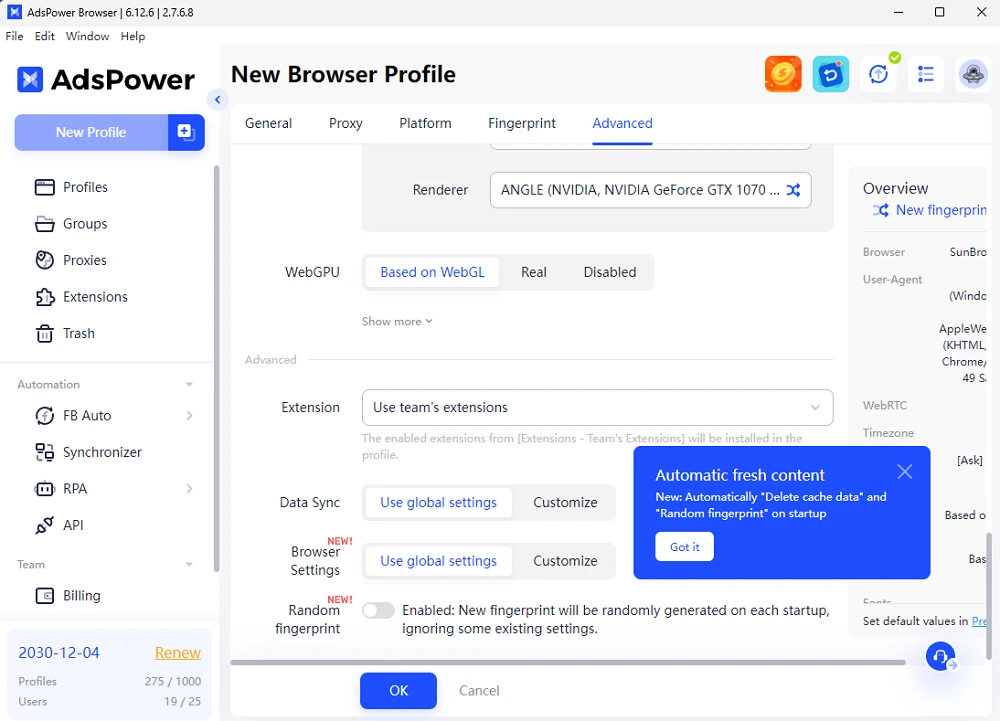Switch to the General tab
Viewport: 1000px width, 721px height.
click(268, 123)
